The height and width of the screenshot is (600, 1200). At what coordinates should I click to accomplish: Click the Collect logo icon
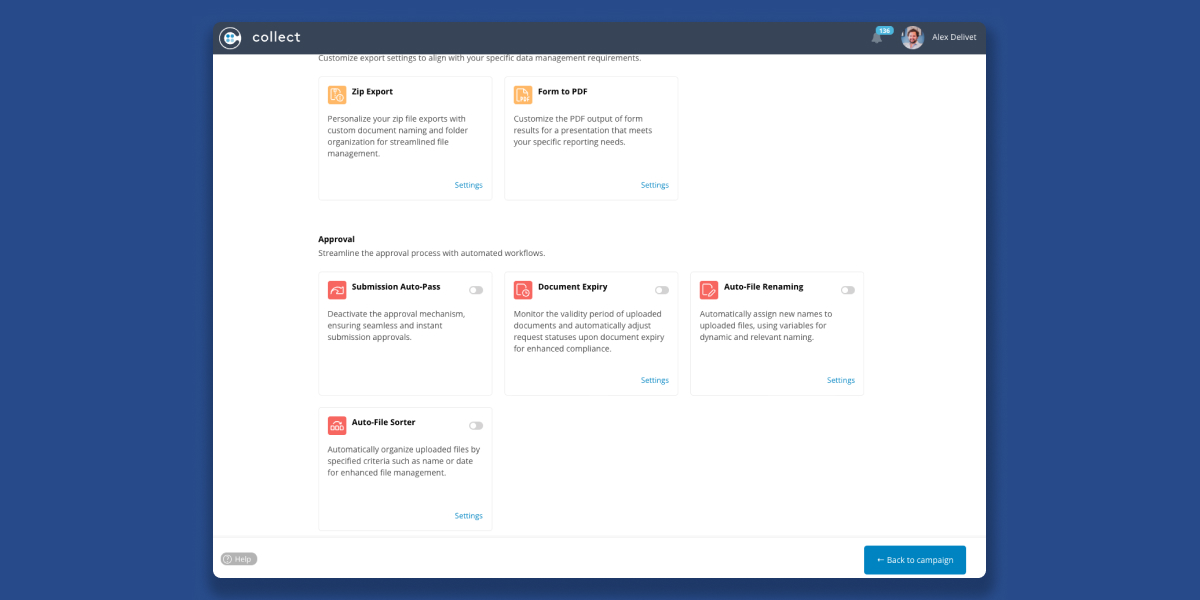(x=231, y=38)
